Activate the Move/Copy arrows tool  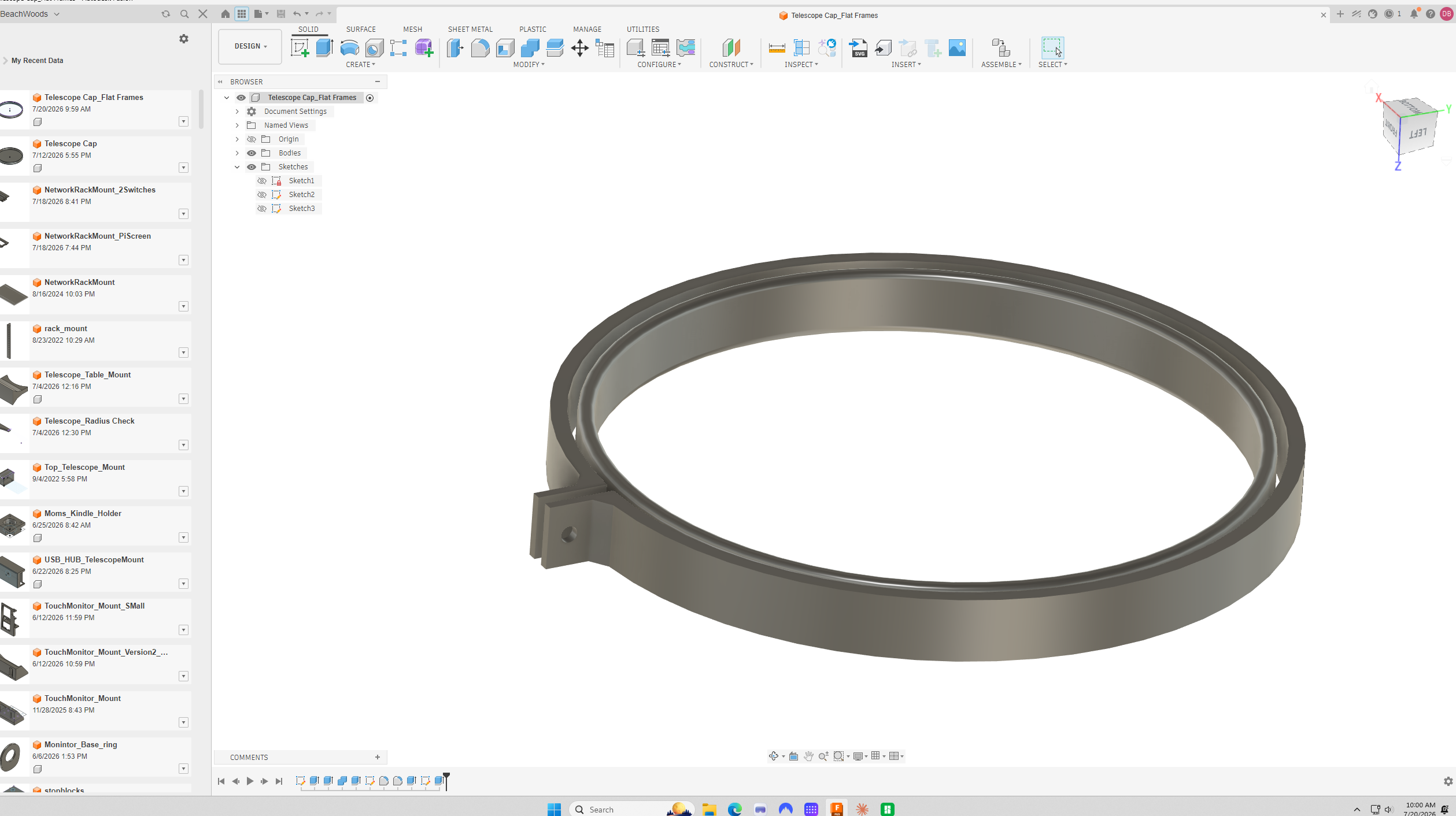tap(579, 48)
